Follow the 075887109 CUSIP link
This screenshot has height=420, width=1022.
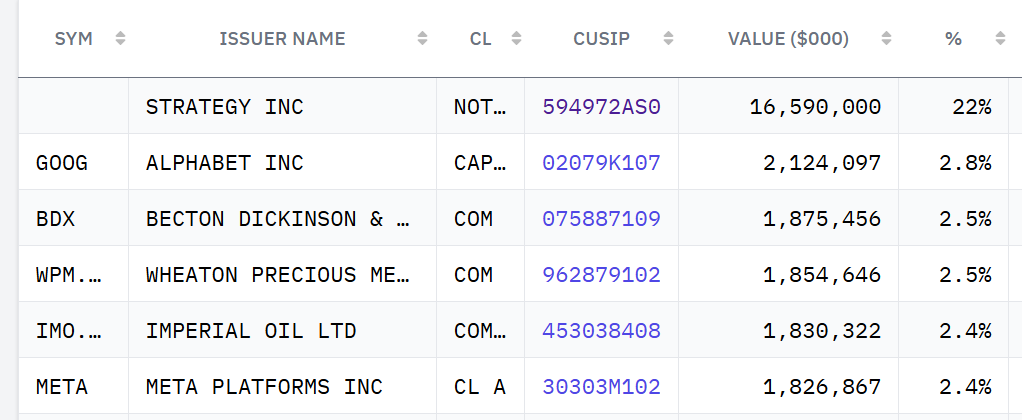point(602,218)
